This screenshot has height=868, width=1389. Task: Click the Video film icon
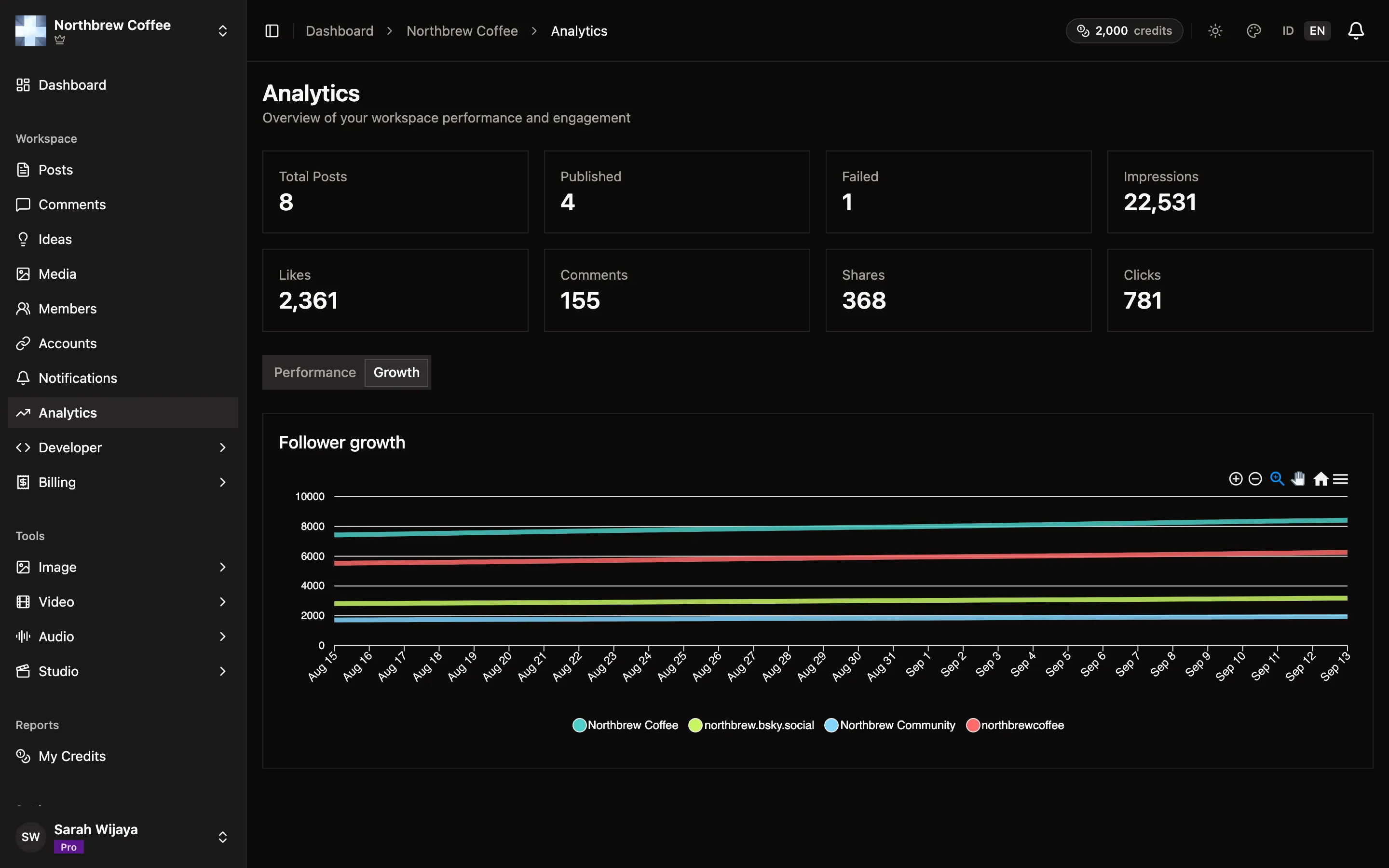click(x=23, y=602)
